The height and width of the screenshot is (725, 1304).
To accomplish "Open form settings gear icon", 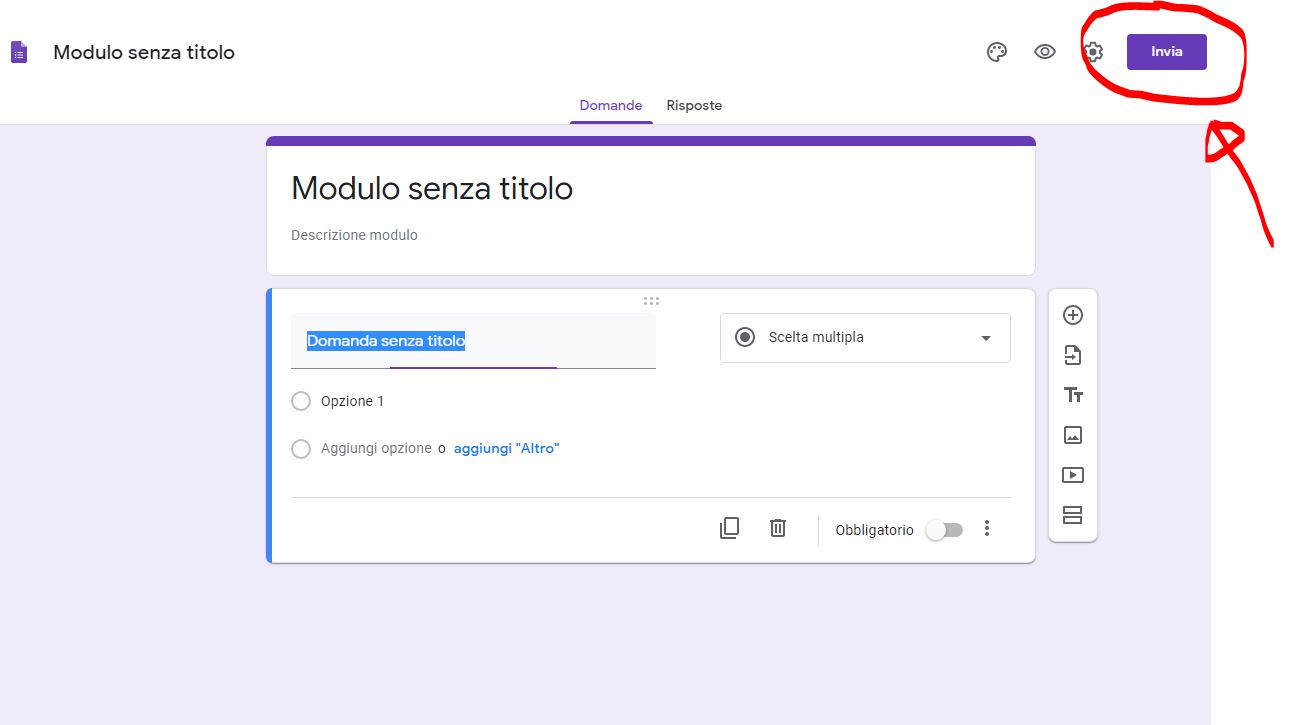I will pos(1093,52).
